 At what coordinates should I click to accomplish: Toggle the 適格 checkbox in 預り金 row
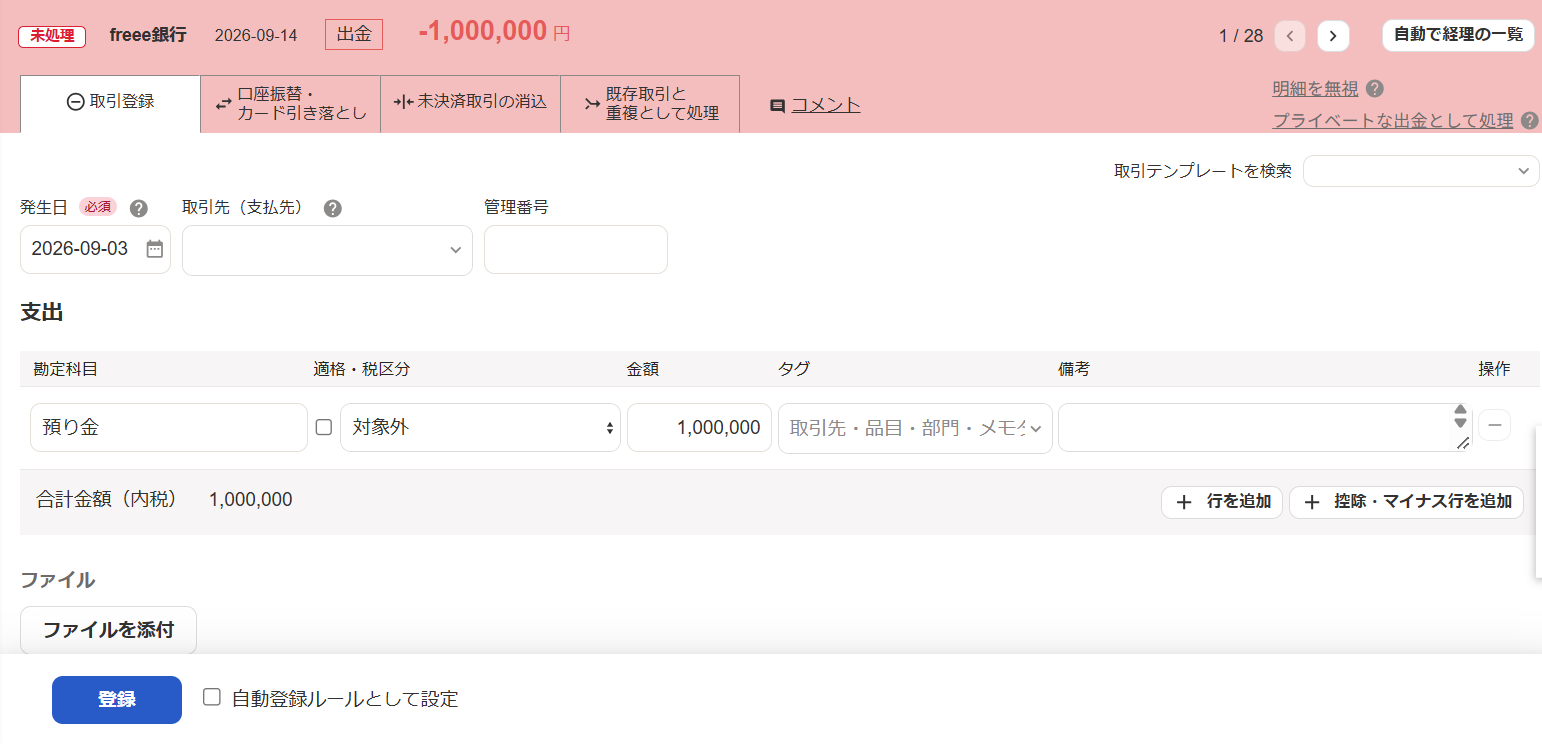(x=324, y=427)
